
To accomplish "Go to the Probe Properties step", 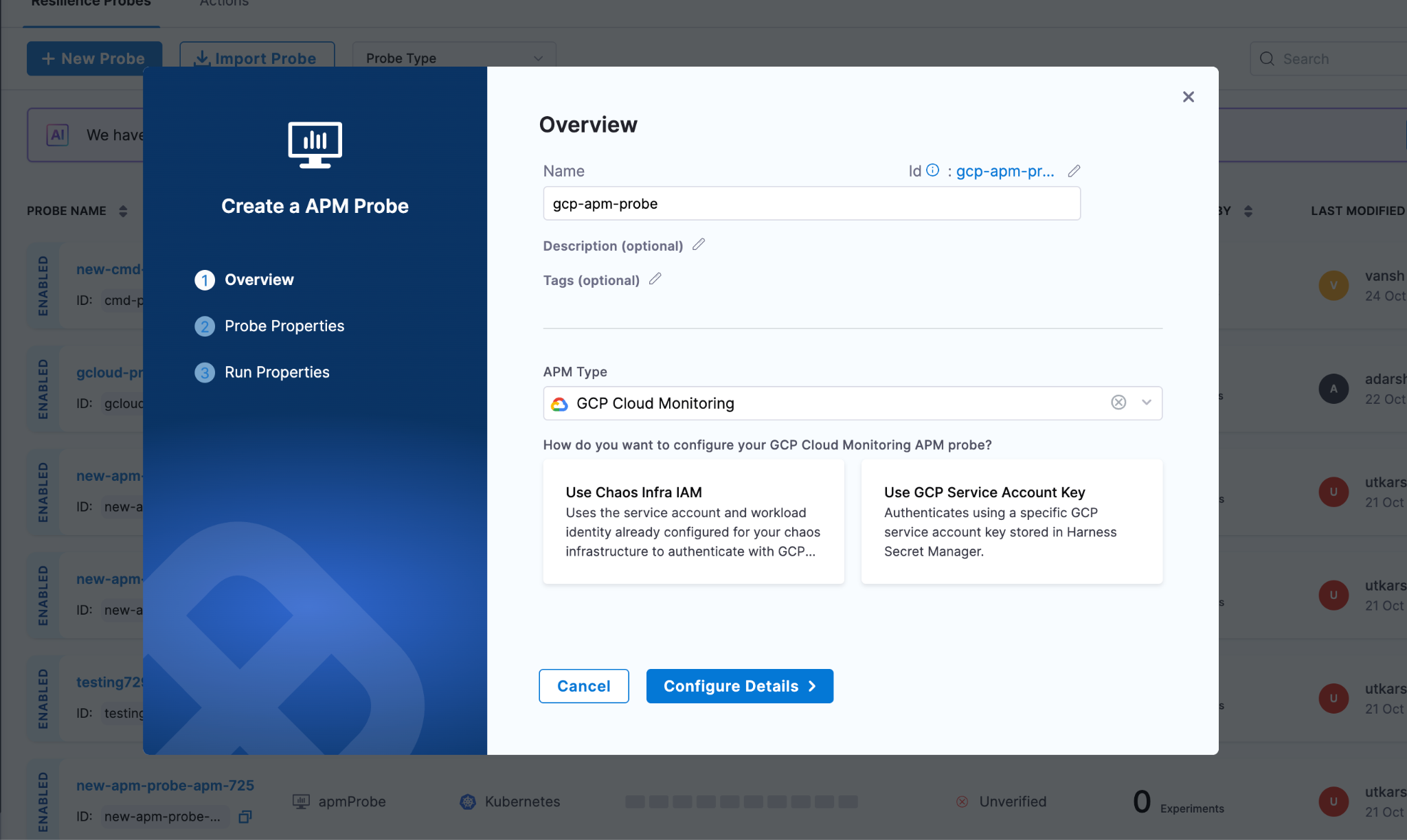I will click(x=284, y=326).
